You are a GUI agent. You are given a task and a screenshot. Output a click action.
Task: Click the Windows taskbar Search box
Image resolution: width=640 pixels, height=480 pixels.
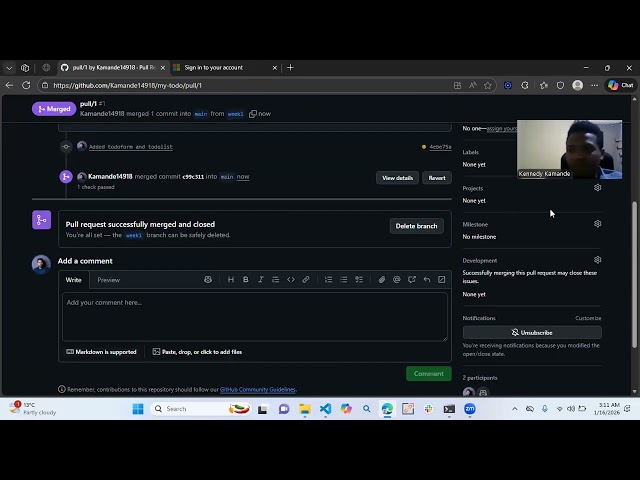[x=200, y=409]
